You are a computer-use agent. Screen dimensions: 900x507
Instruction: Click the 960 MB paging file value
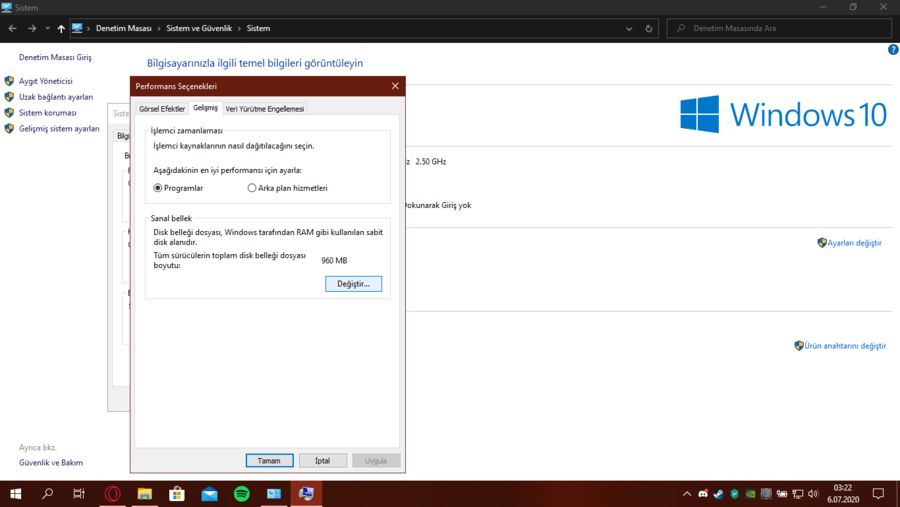point(334,261)
